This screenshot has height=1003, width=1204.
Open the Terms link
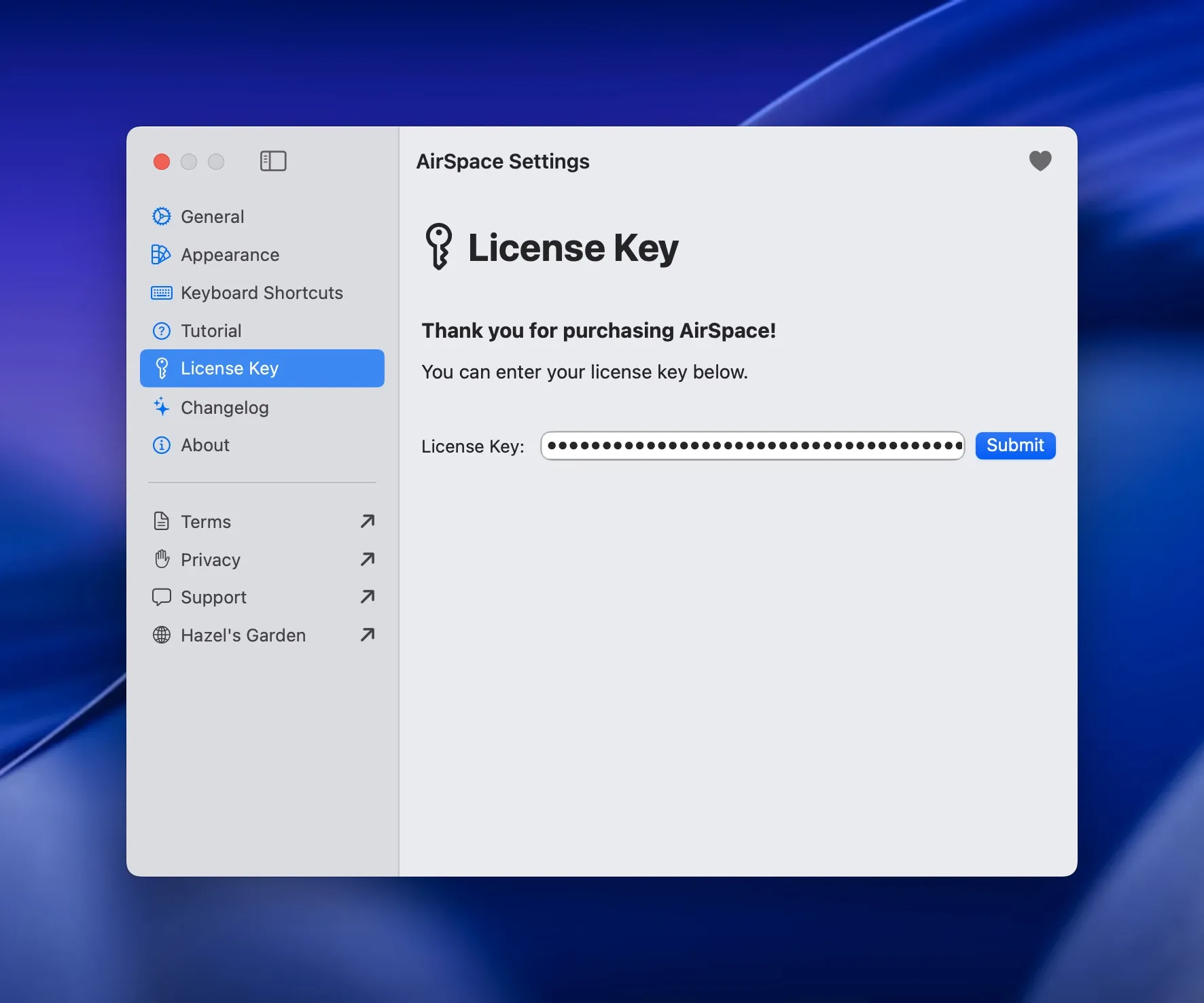[x=262, y=521]
